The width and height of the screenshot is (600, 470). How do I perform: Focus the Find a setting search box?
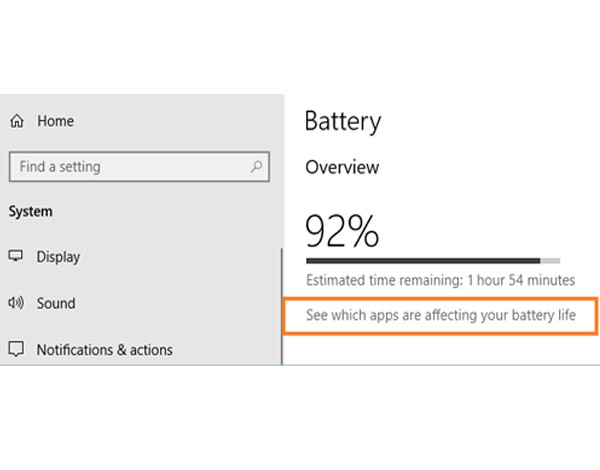130,166
